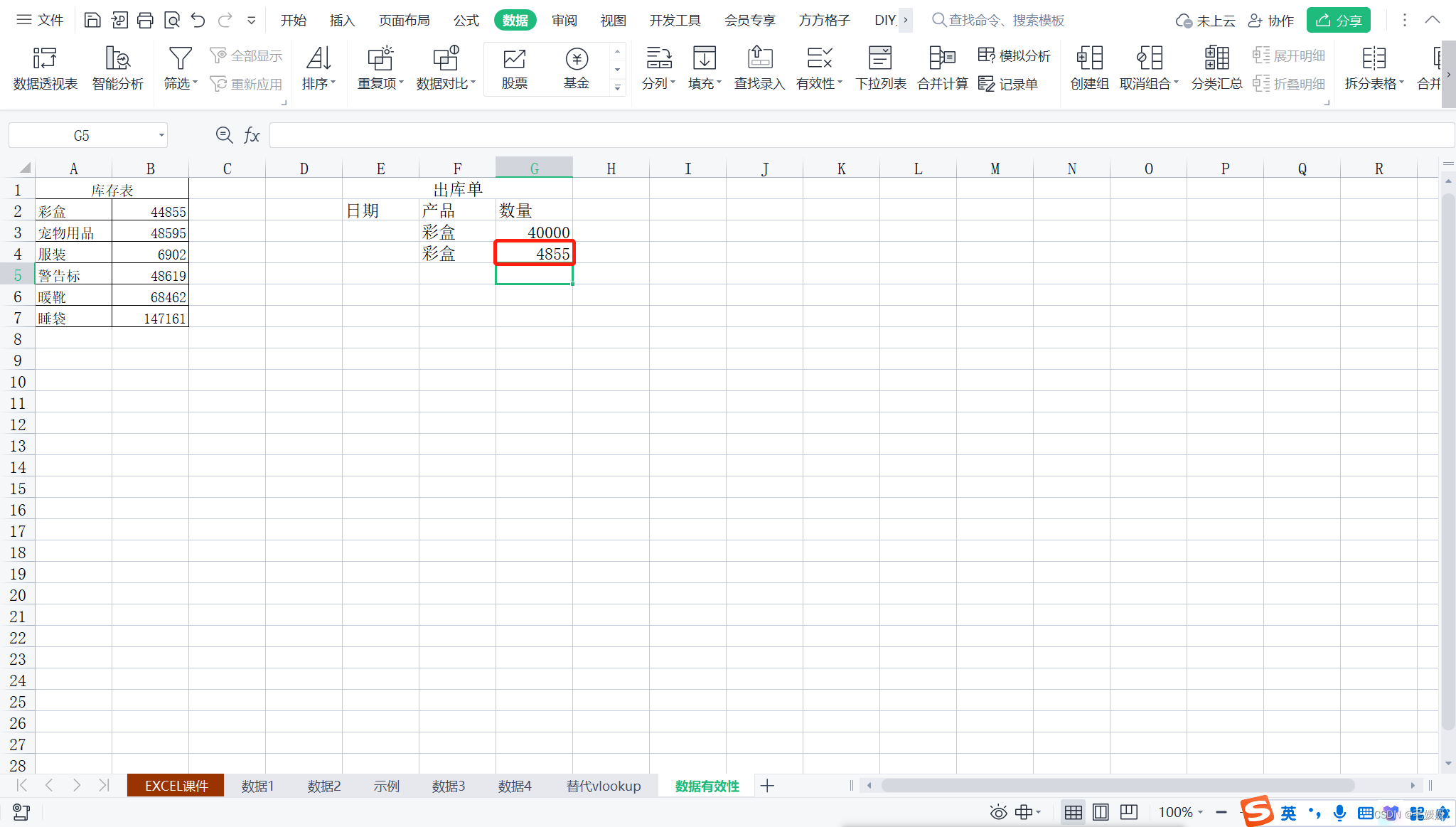
Task: Open the 开发工具 Developer tab
Action: point(675,21)
